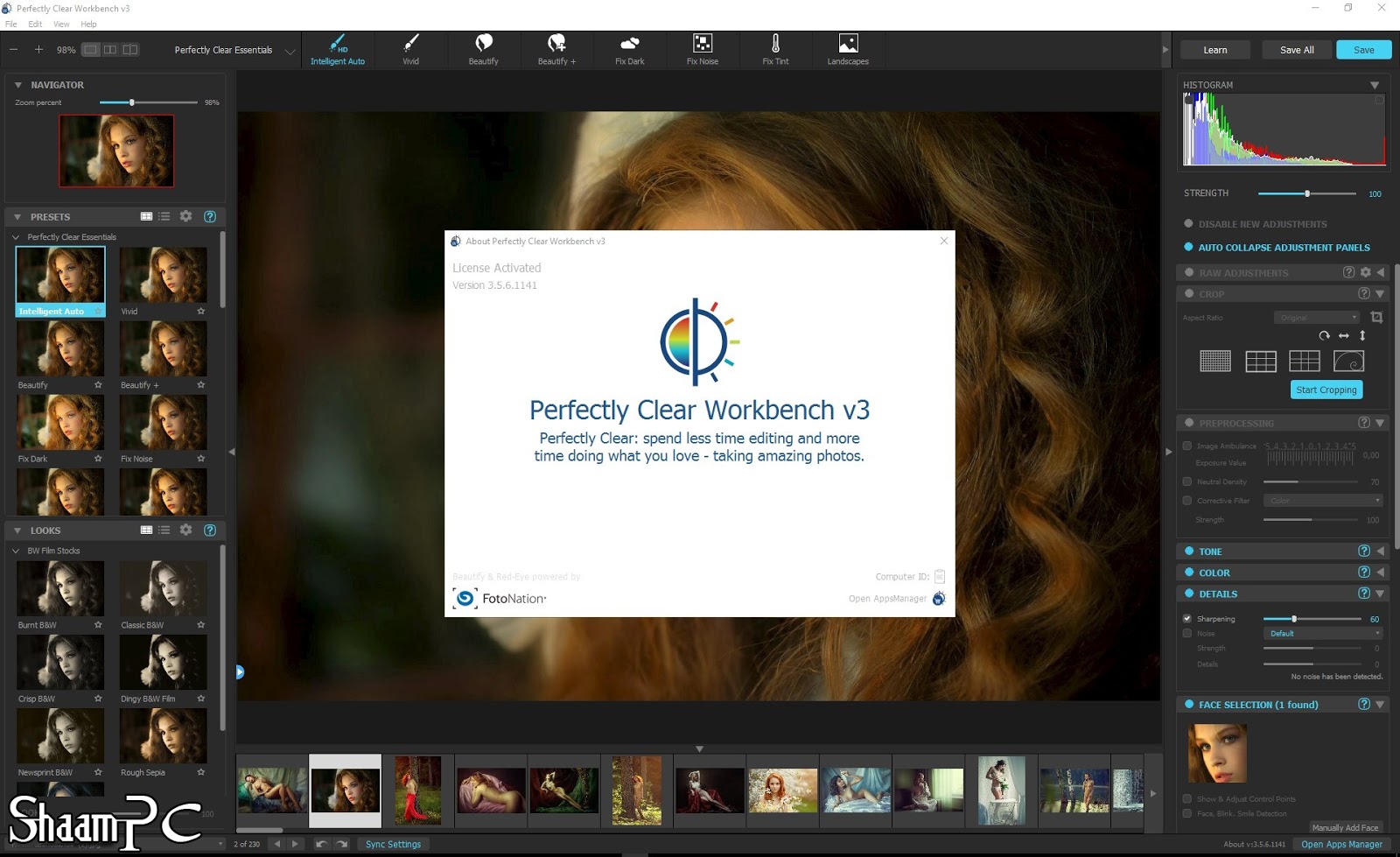This screenshot has height=857, width=1400.
Task: Enable the Noise checkbox in Details
Action: click(x=1187, y=633)
